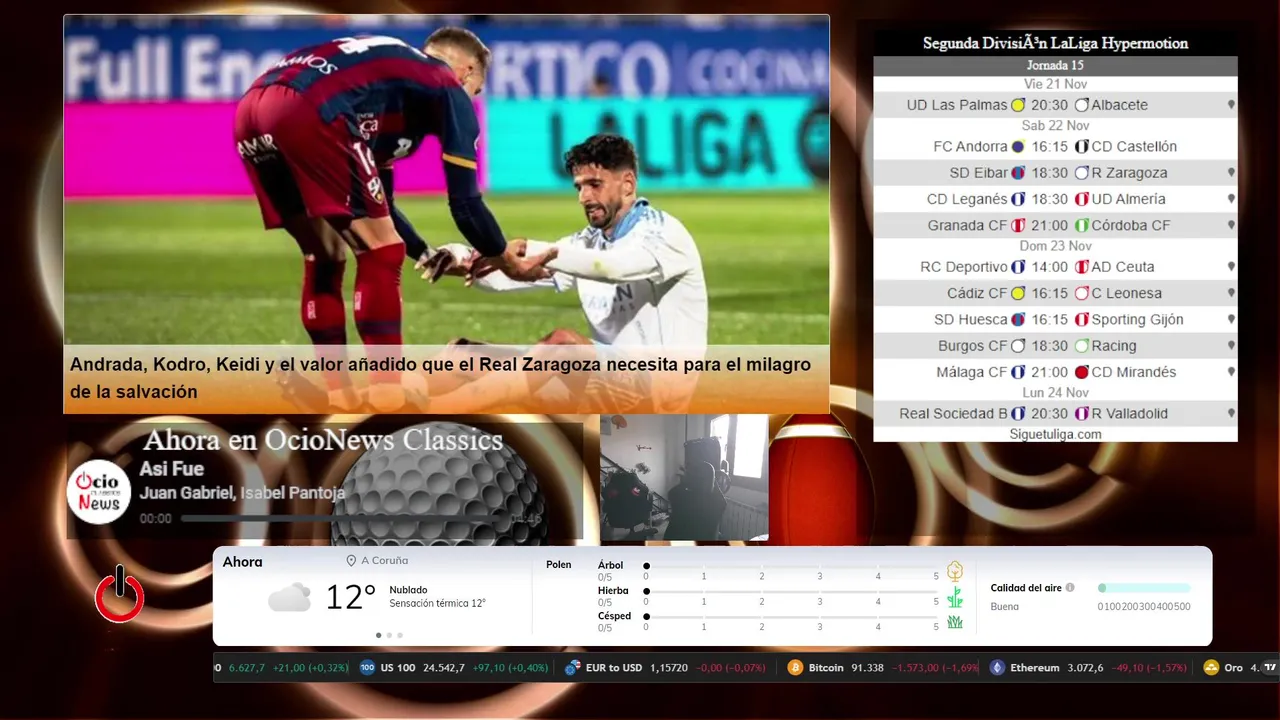Click the Ethereum icon in ticker

[997, 667]
